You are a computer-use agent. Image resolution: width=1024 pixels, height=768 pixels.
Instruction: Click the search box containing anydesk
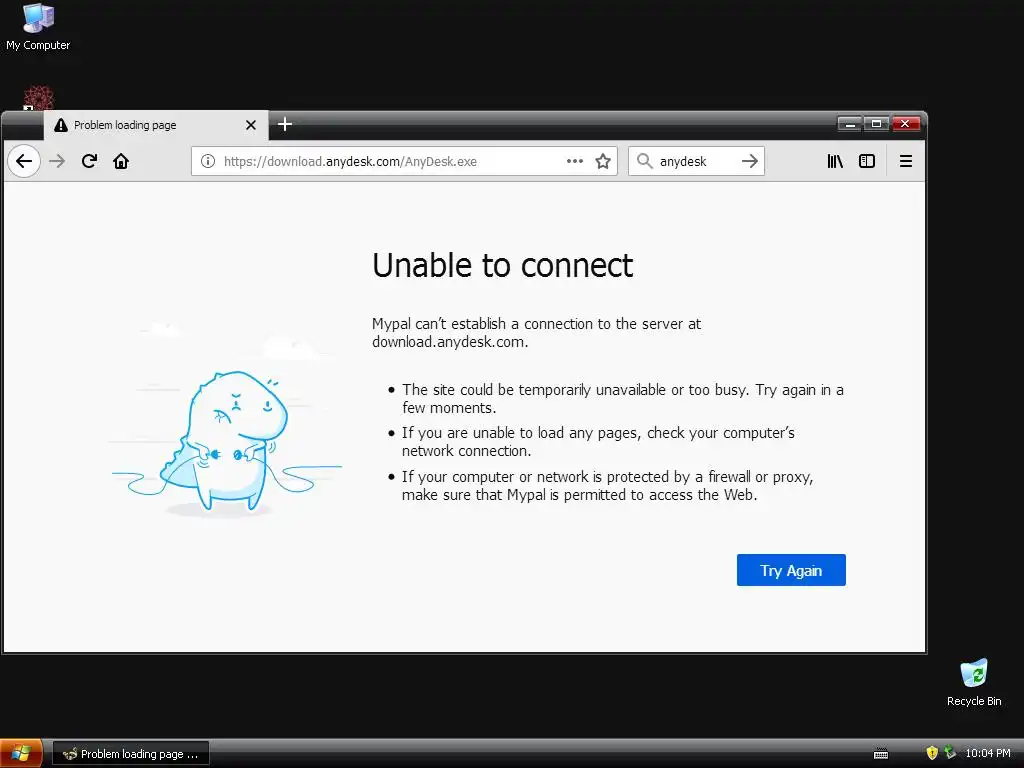click(696, 161)
